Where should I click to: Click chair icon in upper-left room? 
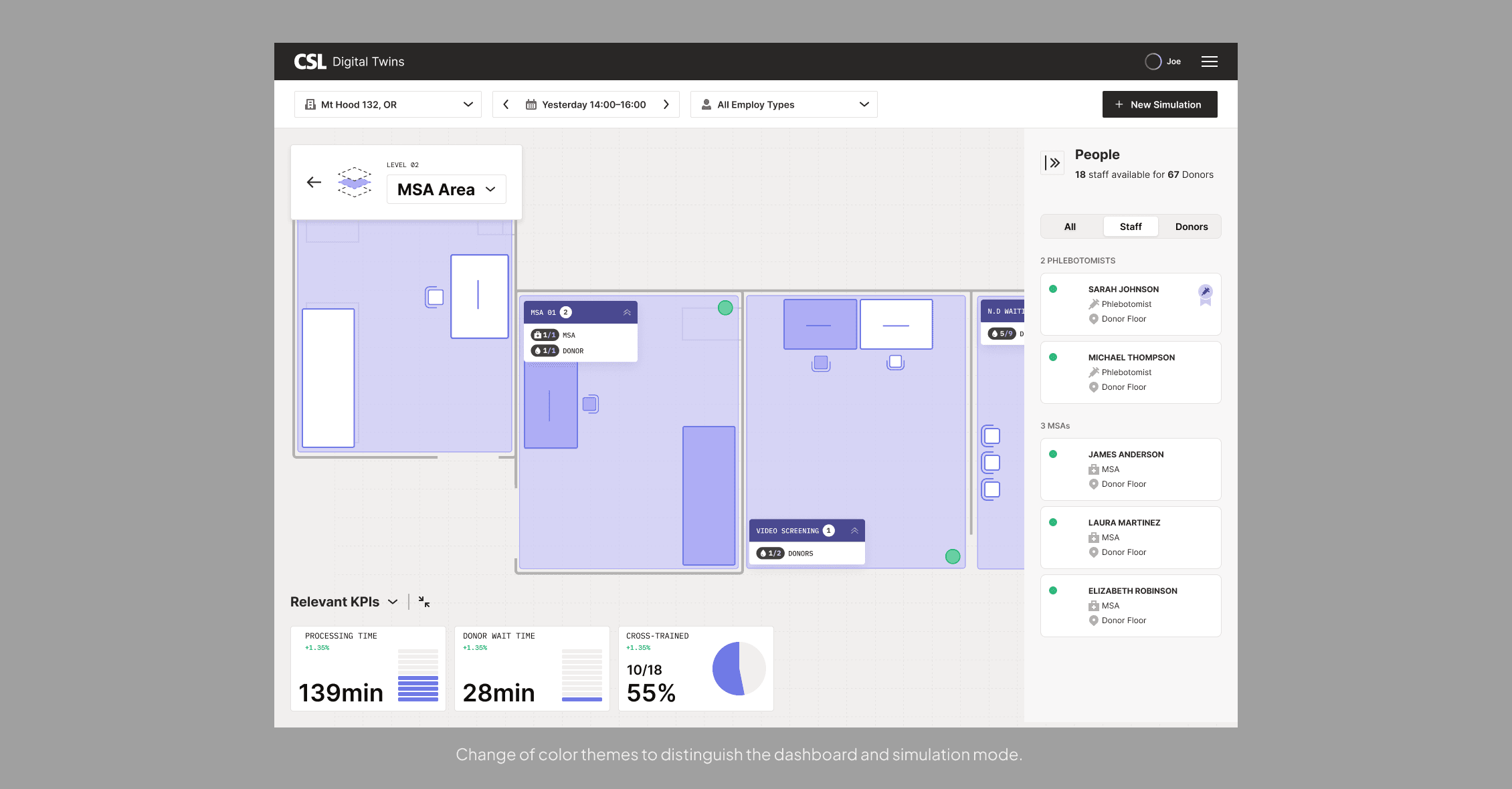[x=434, y=297]
